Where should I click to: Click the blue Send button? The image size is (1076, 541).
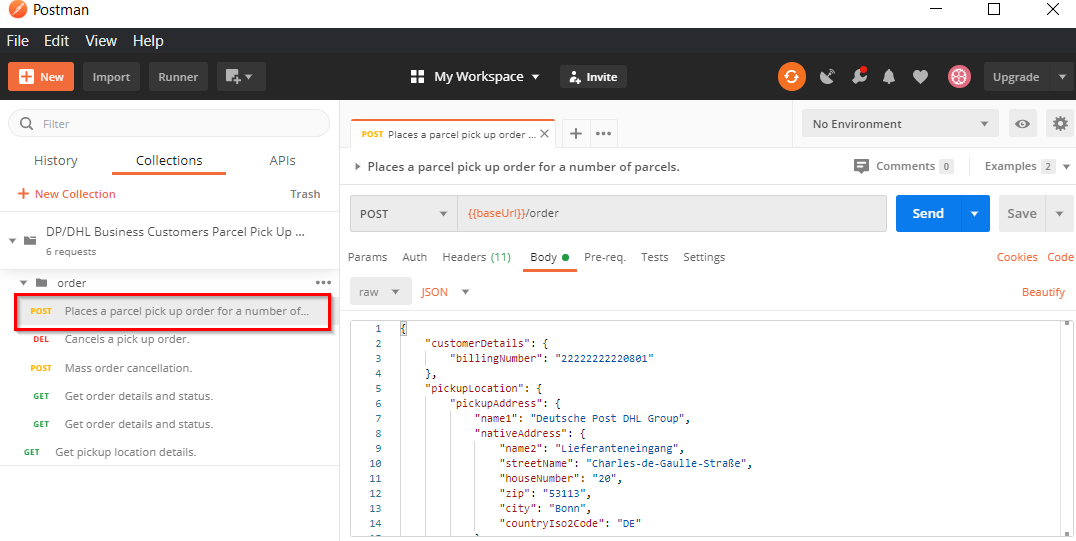tap(927, 213)
